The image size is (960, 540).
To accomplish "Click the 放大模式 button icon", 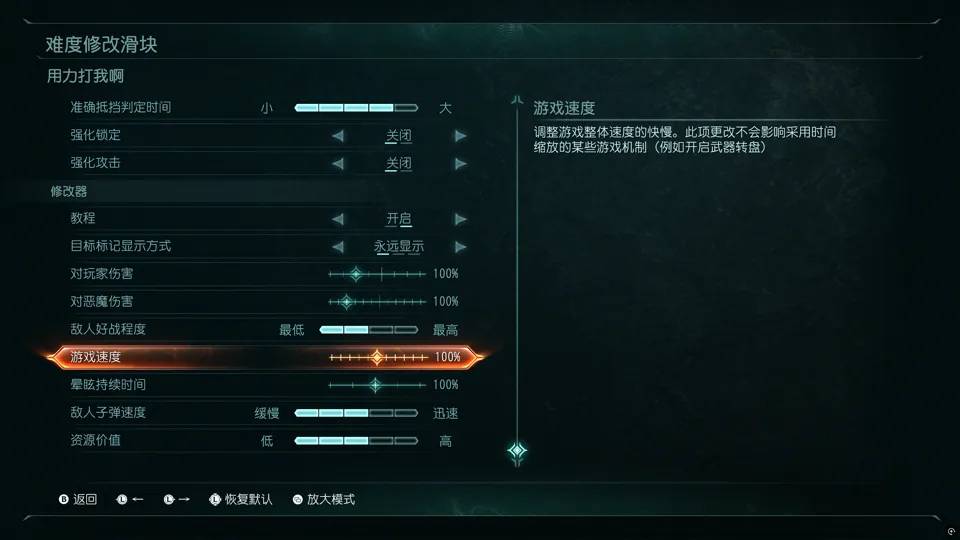I will [298, 500].
